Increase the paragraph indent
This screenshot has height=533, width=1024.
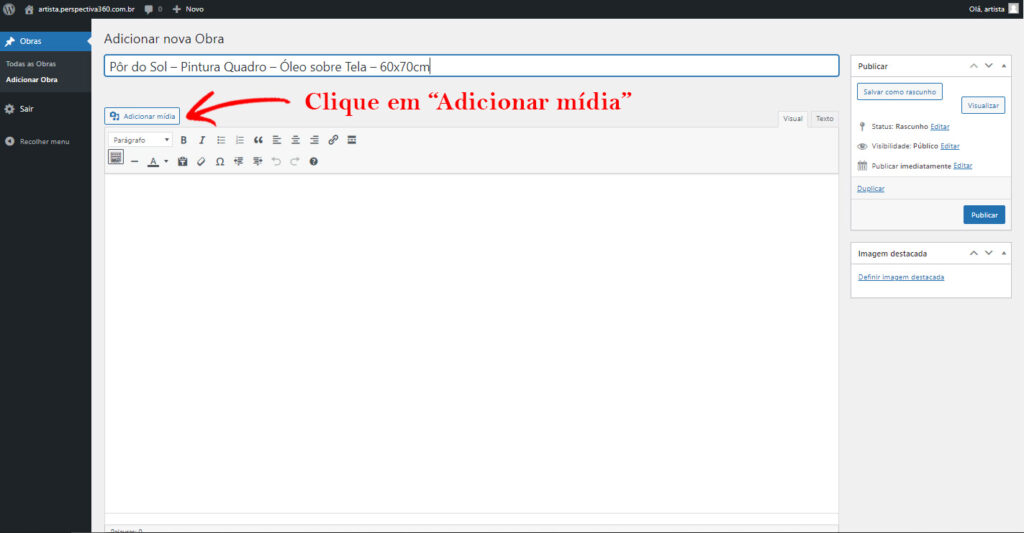point(257,161)
